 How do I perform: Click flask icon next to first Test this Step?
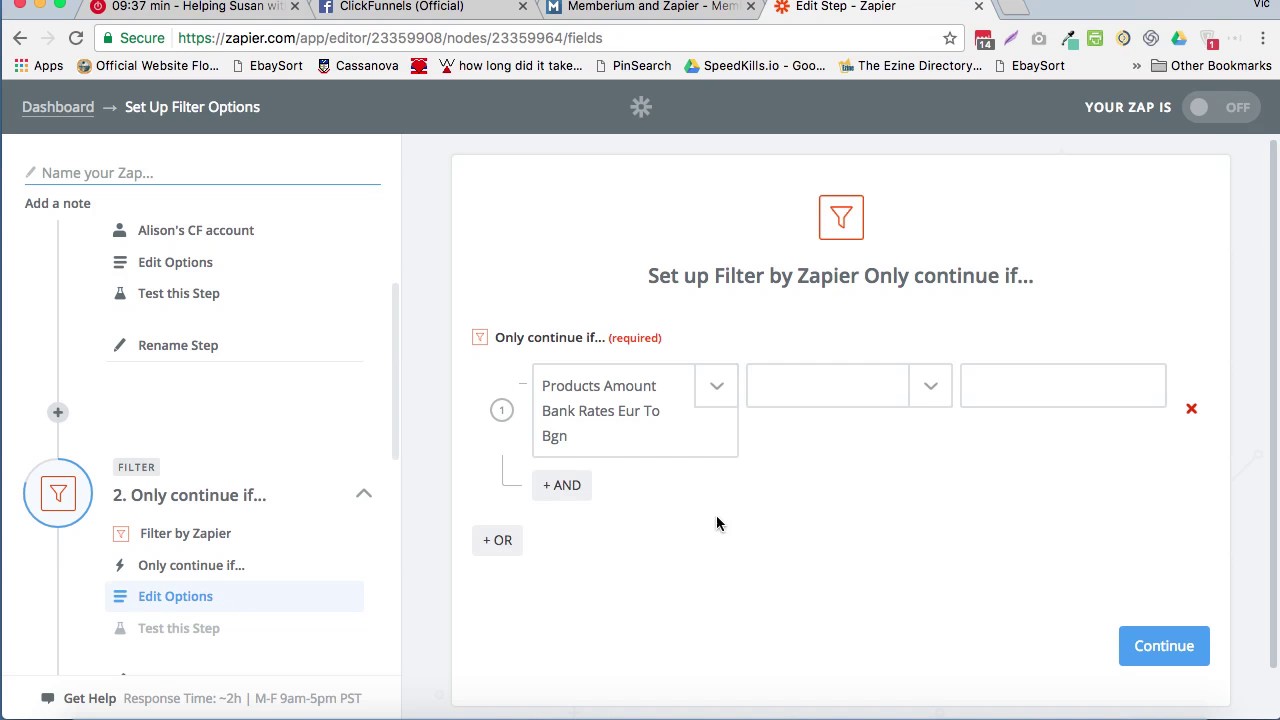point(120,293)
